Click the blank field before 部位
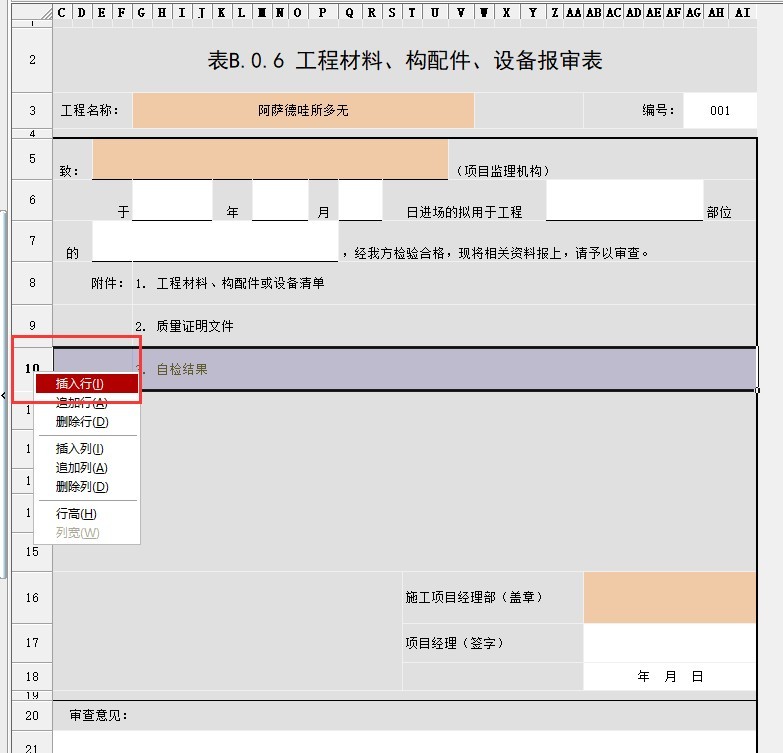783x753 pixels. tap(624, 200)
